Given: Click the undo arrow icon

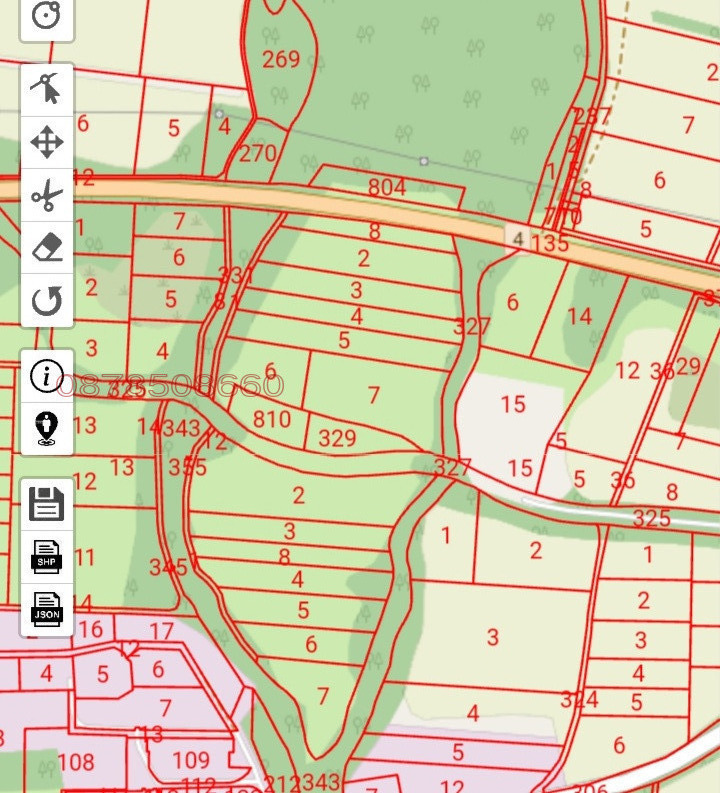Looking at the screenshot, I should (47, 300).
